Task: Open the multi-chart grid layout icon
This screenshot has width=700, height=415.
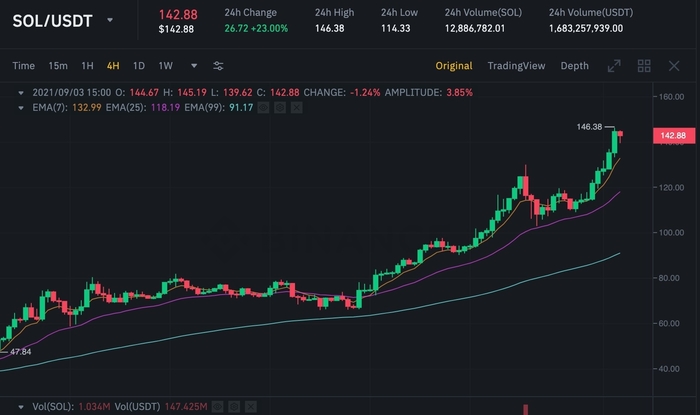Action: [x=644, y=66]
